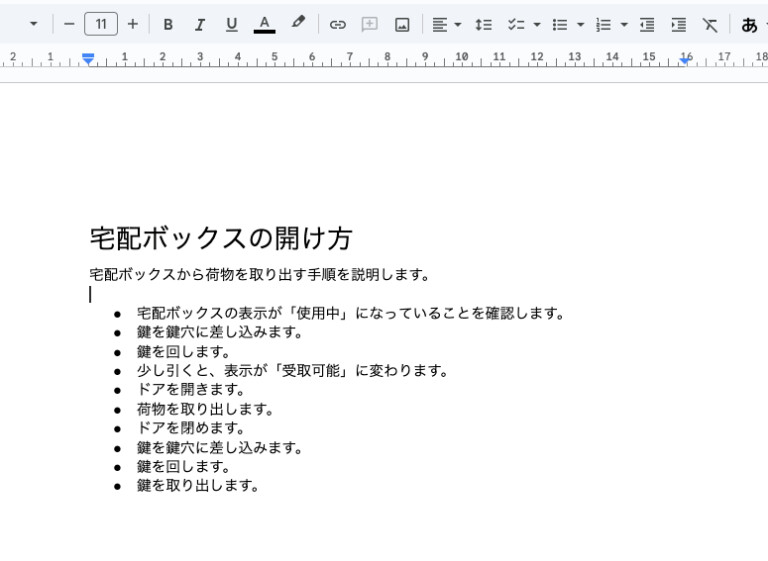This screenshot has height=561, width=768.
Task: Open the text color picker
Action: (x=264, y=24)
